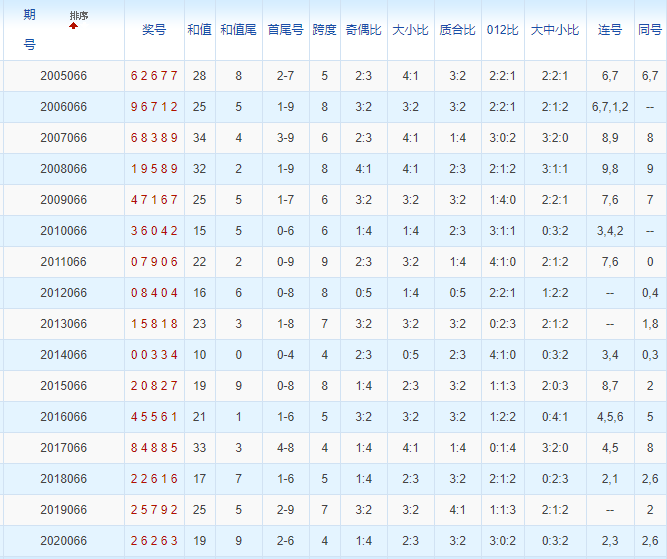Click winning number 4 5 5 6 1

tap(154, 416)
